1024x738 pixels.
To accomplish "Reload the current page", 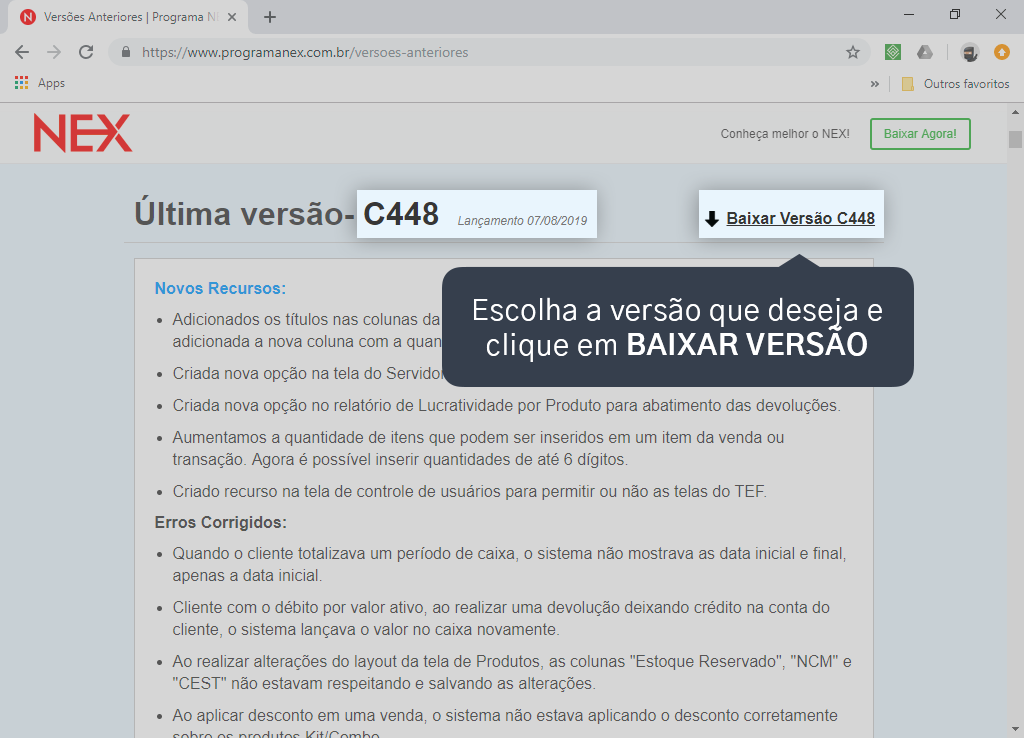I will [x=85, y=51].
